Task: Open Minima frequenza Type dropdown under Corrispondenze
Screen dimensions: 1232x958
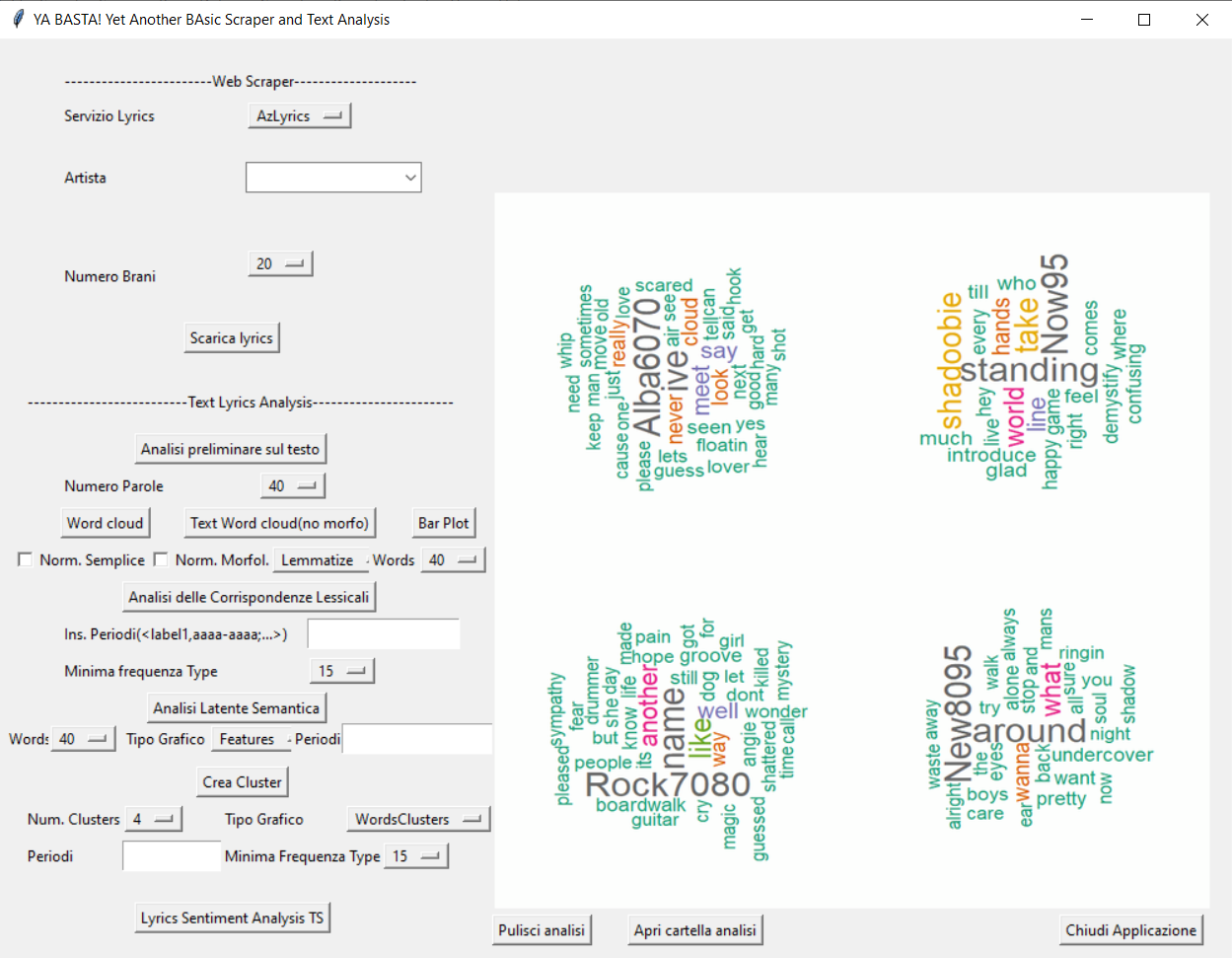Action: click(x=341, y=671)
